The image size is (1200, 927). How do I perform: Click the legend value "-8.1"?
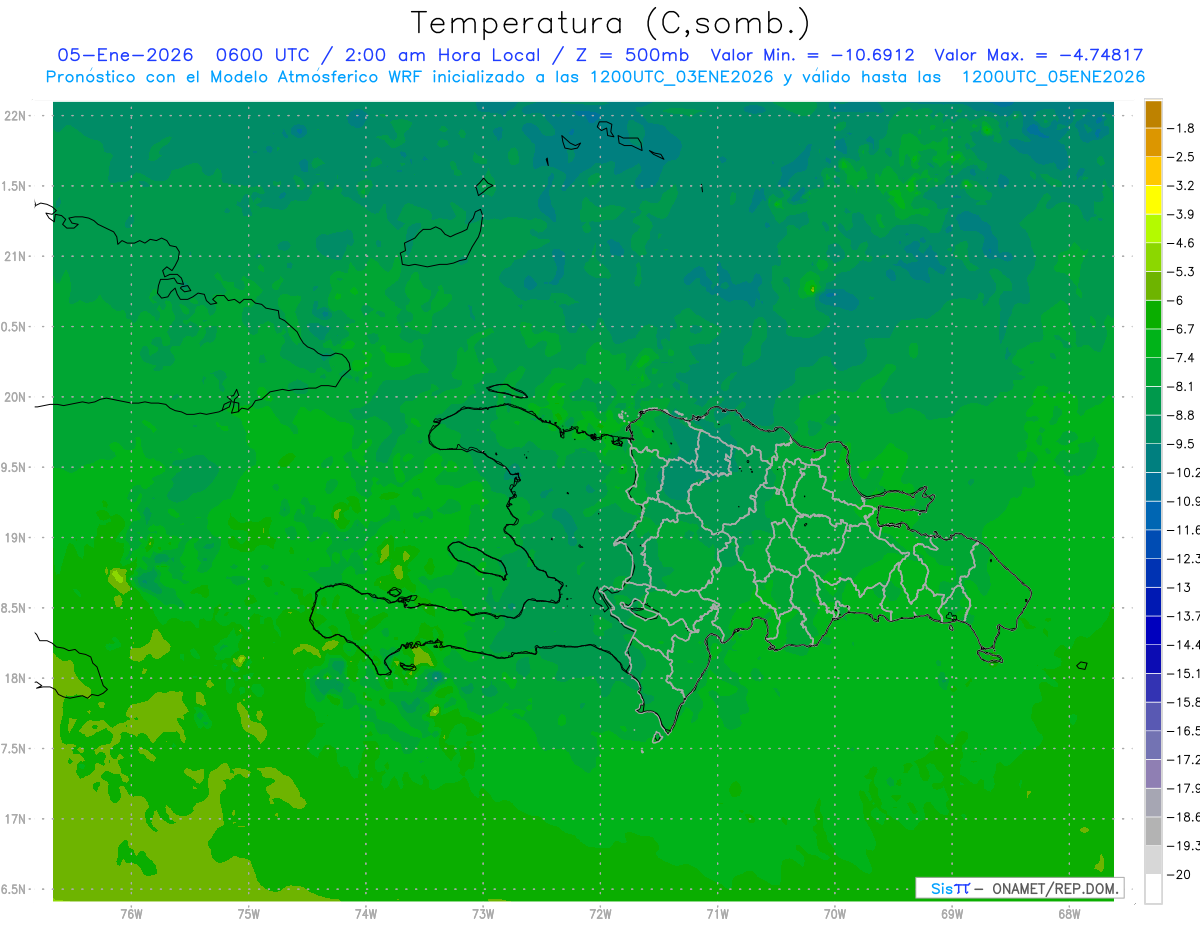(1181, 386)
